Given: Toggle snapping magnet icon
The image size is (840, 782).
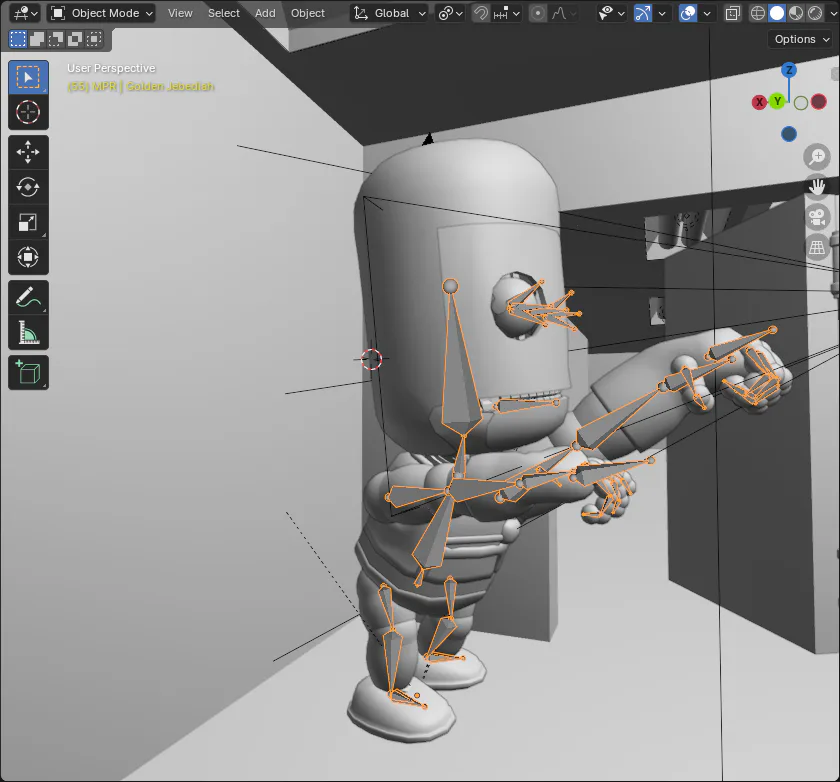Looking at the screenshot, I should click(x=481, y=13).
